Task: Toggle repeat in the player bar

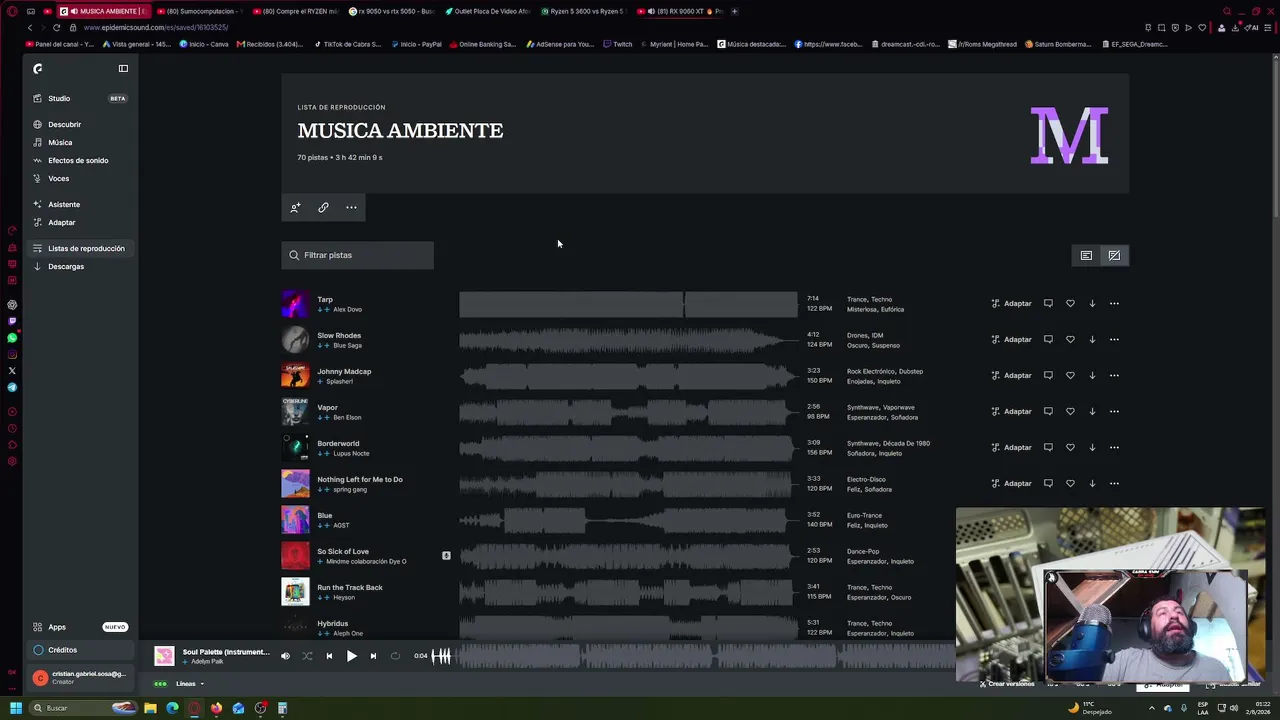Action: coord(395,656)
